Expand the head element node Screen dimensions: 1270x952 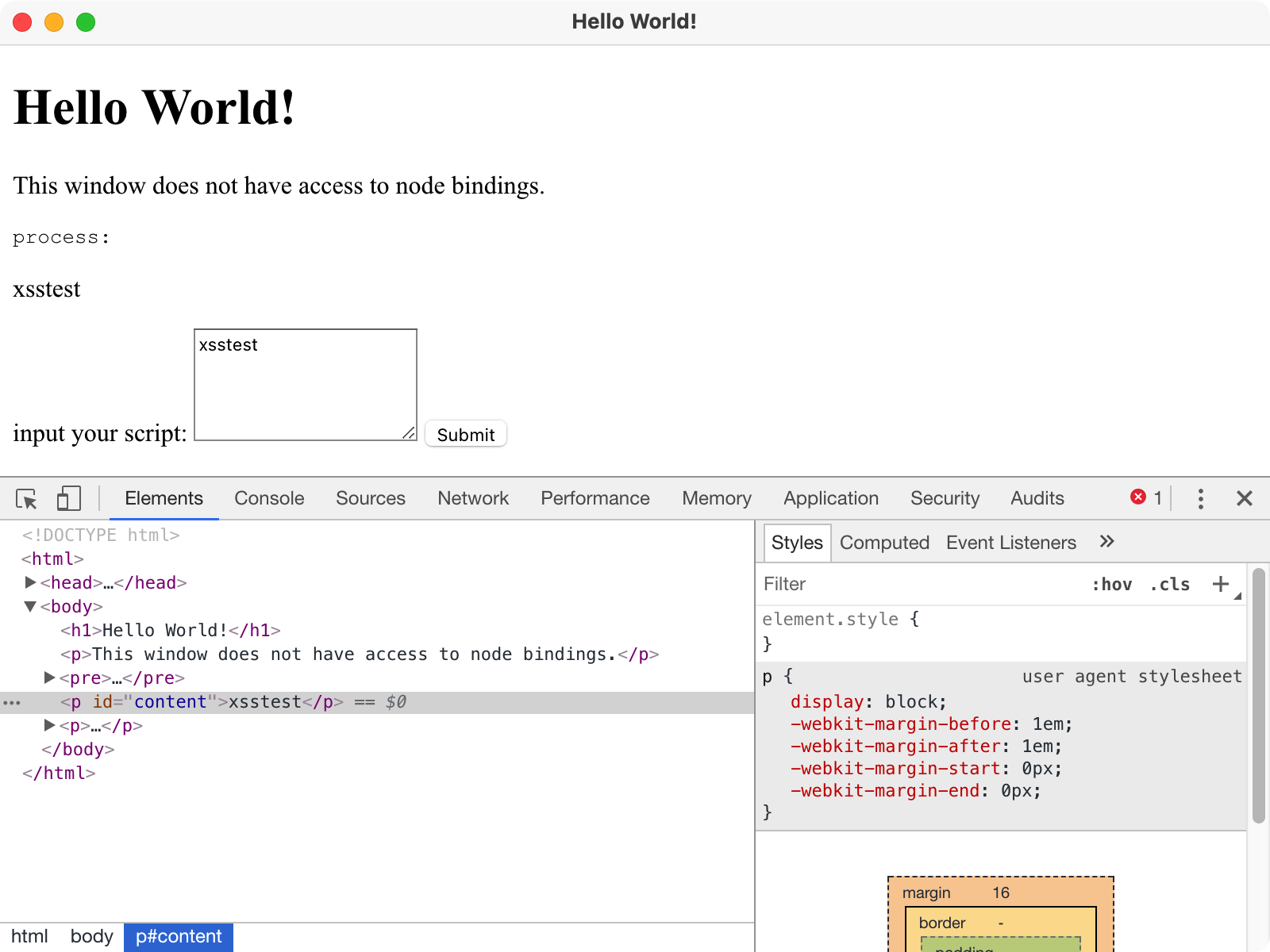pos(30,582)
